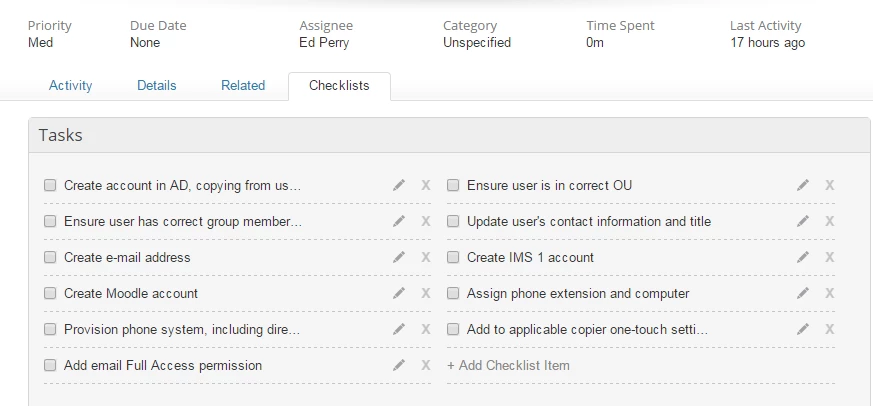The image size is (873, 406).
Task: Edit the Create e-mail address task
Action: [x=399, y=257]
